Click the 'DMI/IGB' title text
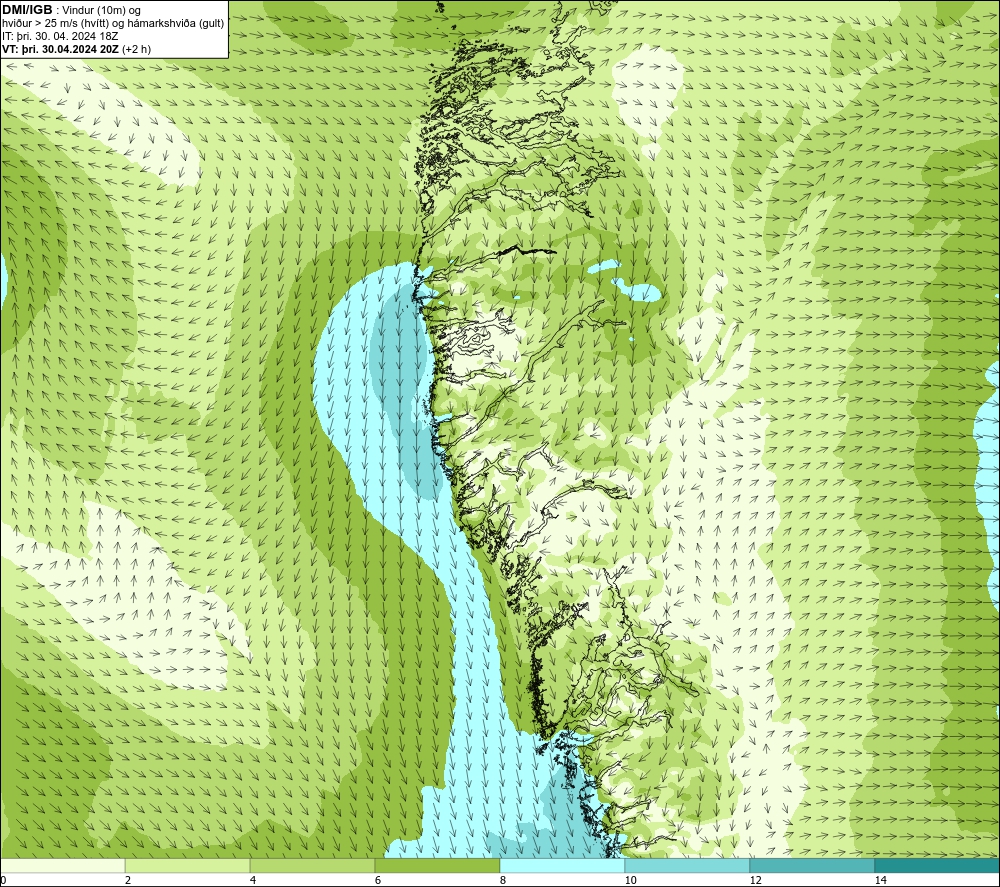Image resolution: width=1000 pixels, height=887 pixels. click(27, 10)
